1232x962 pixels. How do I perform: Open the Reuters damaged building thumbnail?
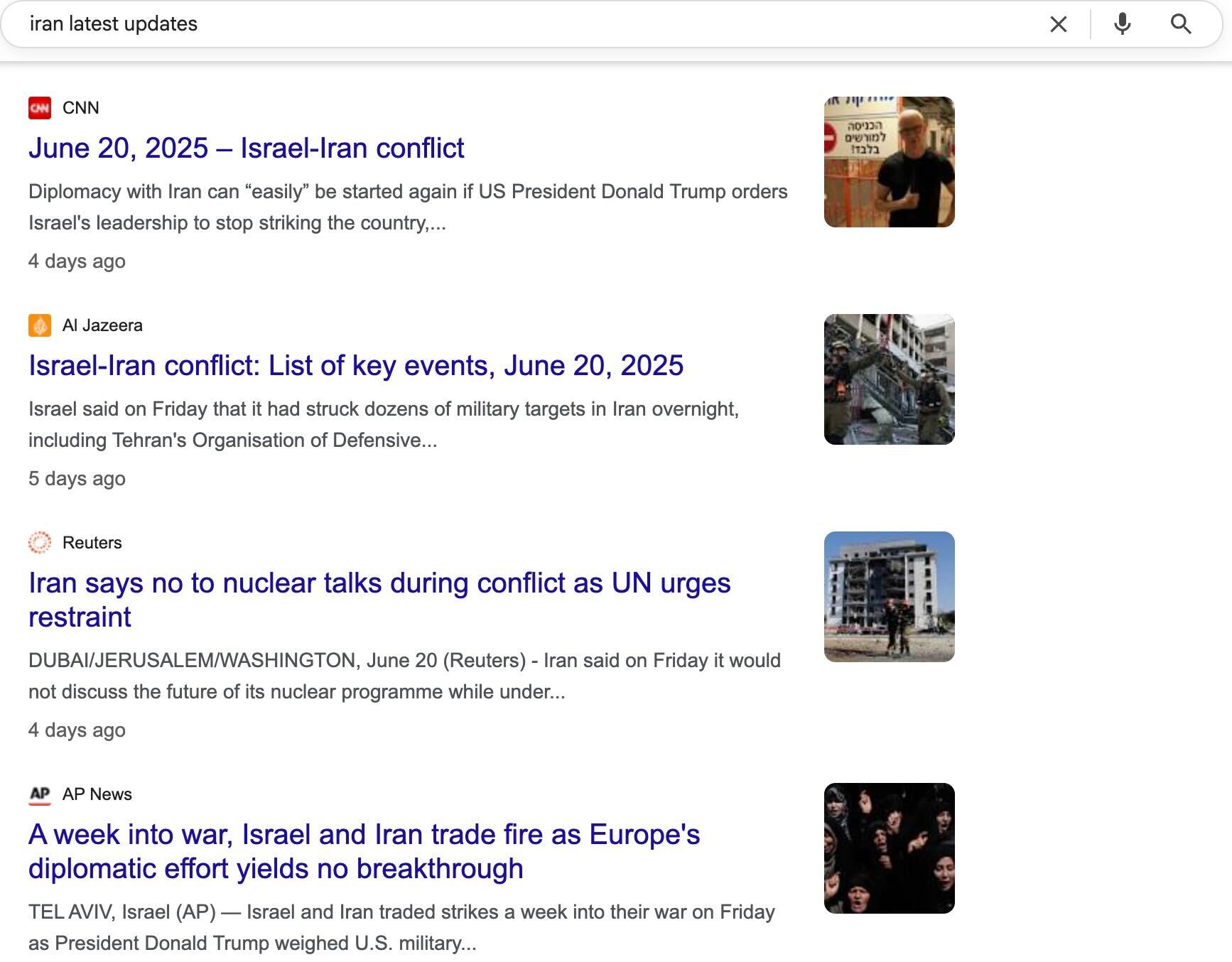pos(890,597)
